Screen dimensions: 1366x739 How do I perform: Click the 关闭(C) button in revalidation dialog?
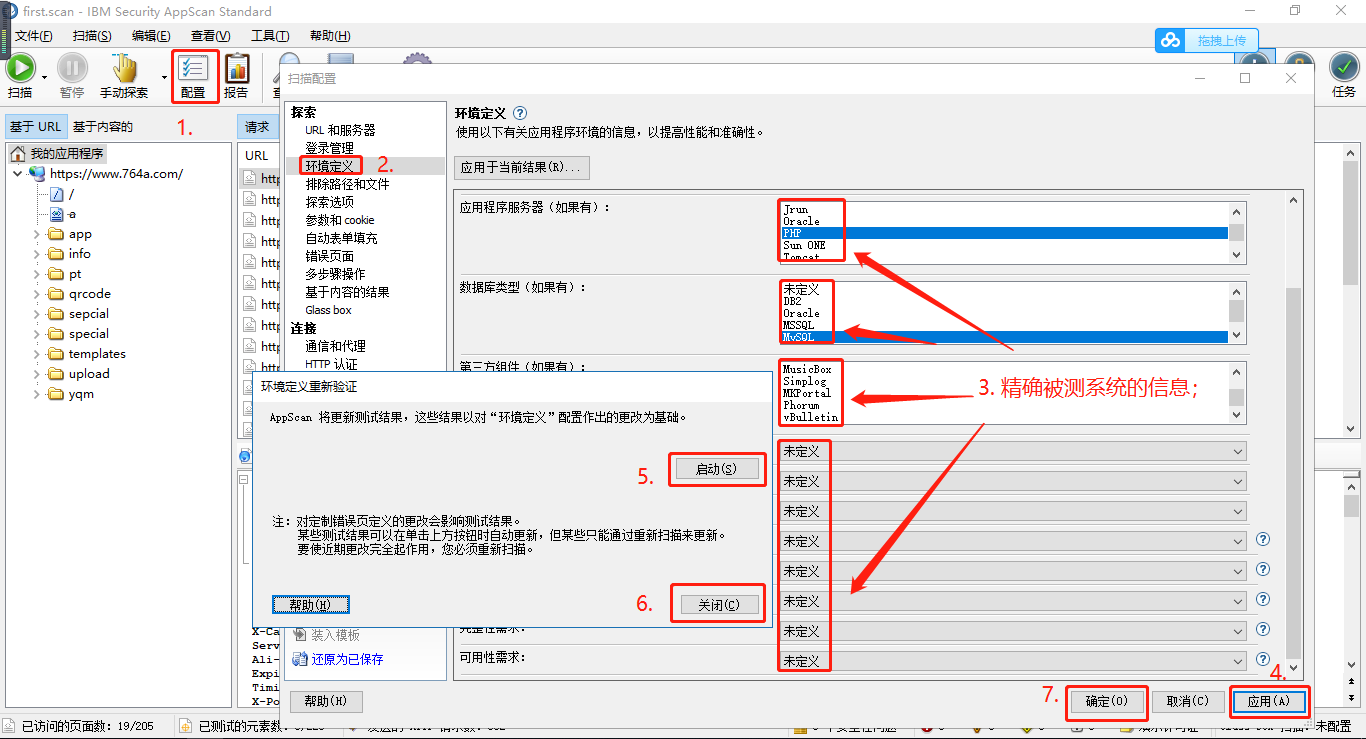(718, 605)
